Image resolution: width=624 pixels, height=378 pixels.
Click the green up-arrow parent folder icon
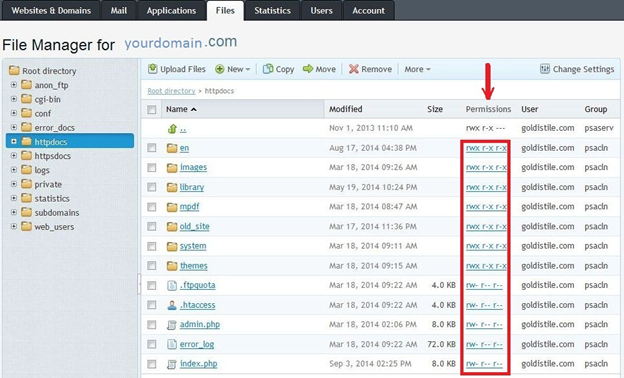click(172, 129)
